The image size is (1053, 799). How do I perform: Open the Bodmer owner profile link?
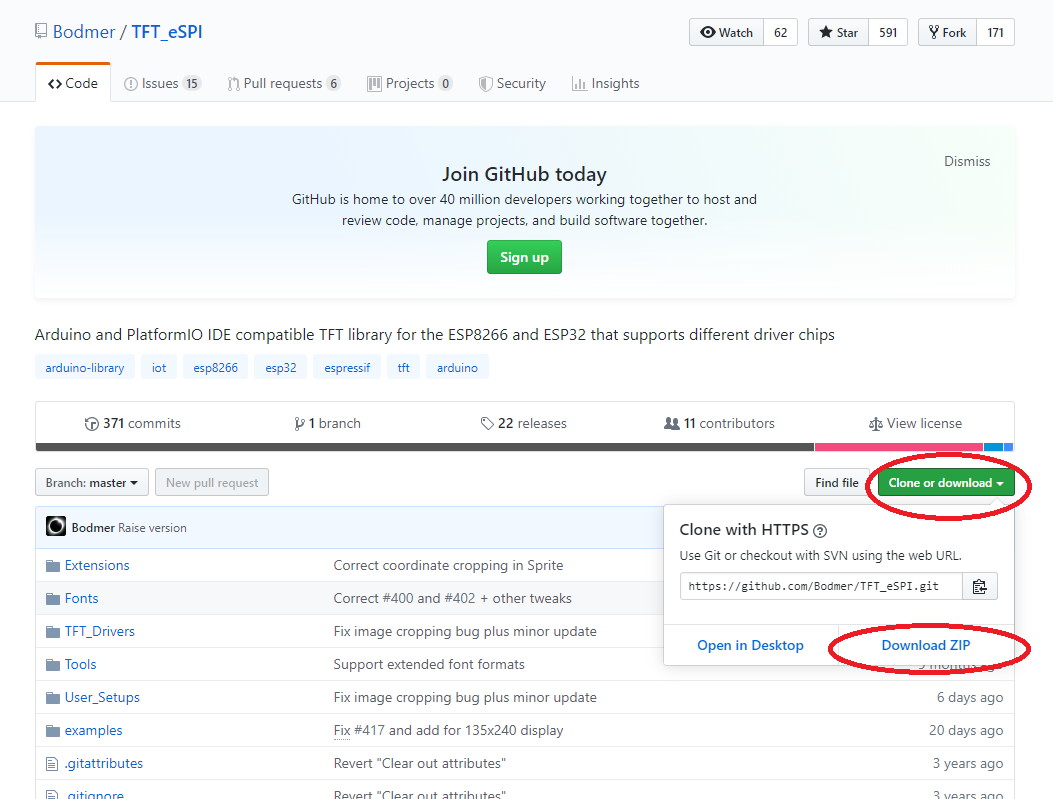[x=84, y=32]
